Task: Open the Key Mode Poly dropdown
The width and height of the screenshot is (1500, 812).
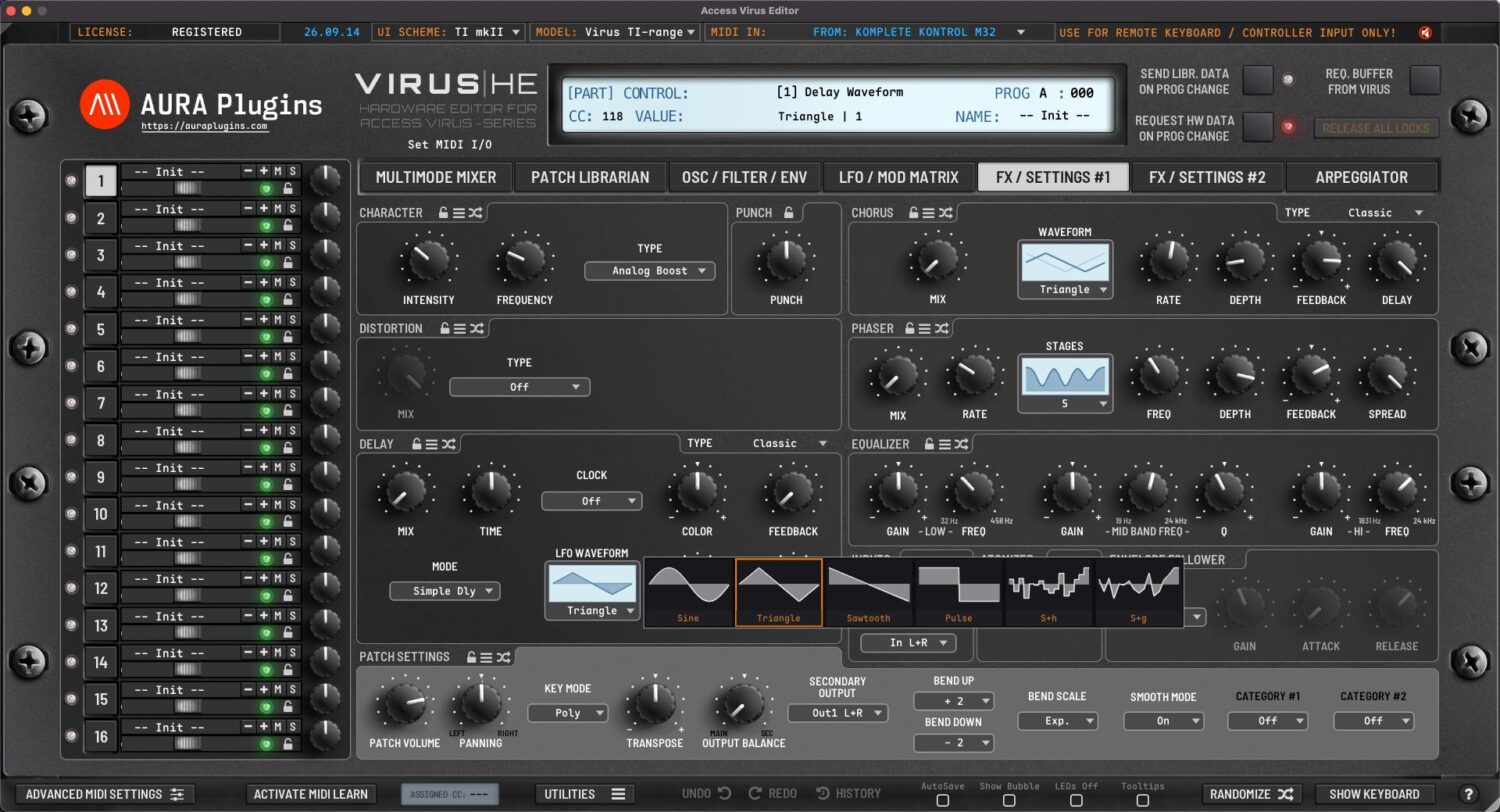Action: click(568, 714)
